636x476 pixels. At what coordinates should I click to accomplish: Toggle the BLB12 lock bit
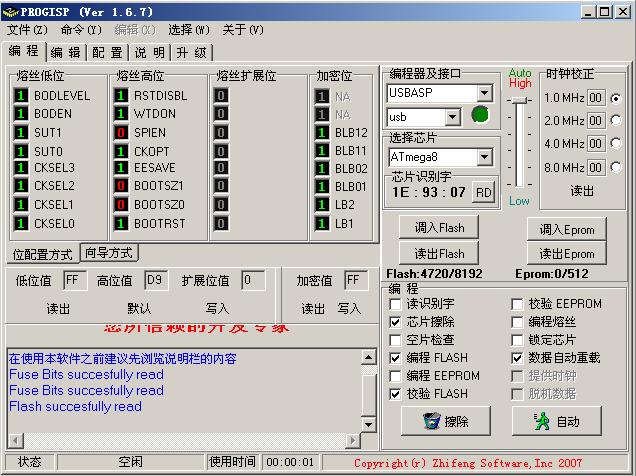(x=322, y=133)
